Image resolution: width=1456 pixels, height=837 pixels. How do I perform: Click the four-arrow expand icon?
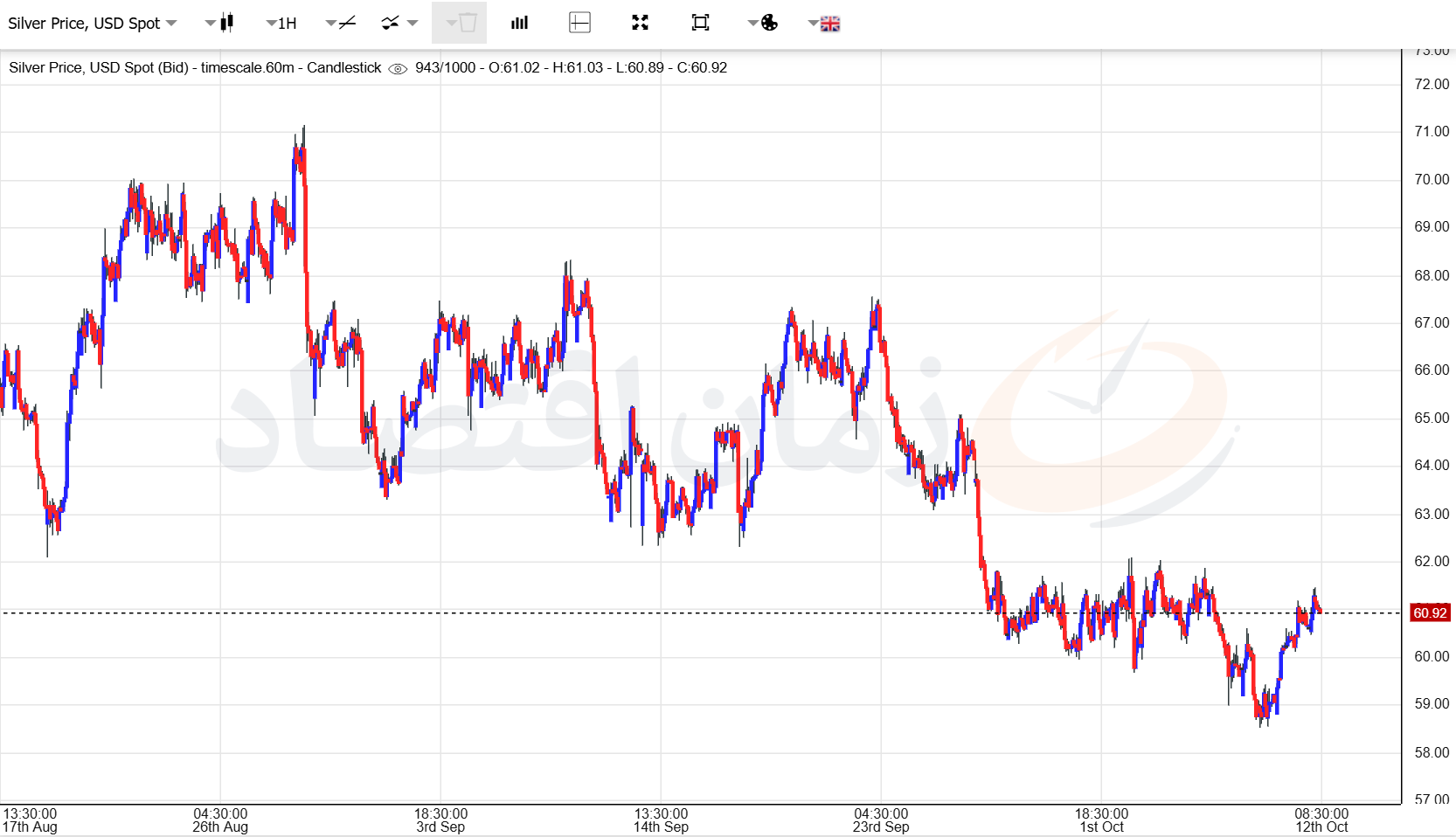(641, 23)
